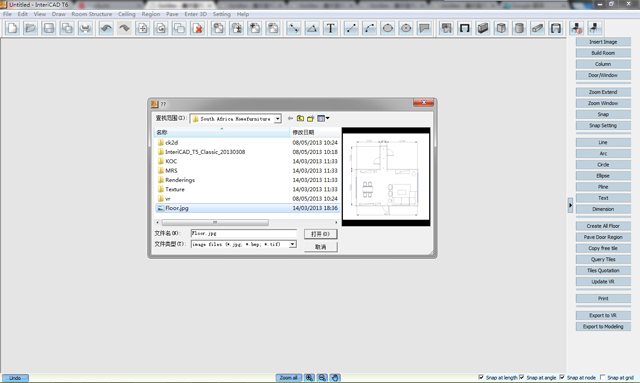This screenshot has width=640, height=383.
Task: Click the Build Room button
Action: (x=603, y=53)
